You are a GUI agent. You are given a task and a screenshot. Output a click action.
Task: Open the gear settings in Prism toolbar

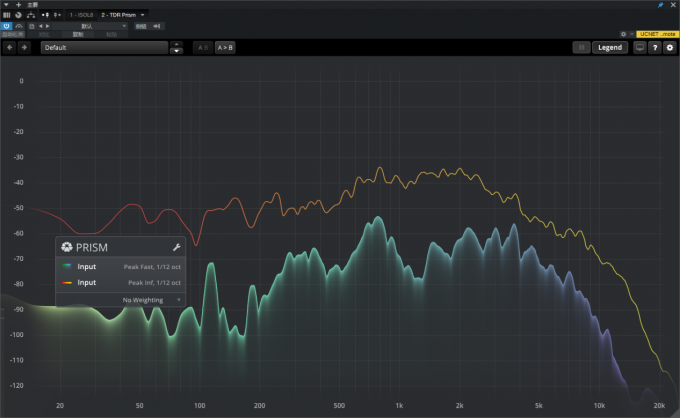(670, 47)
